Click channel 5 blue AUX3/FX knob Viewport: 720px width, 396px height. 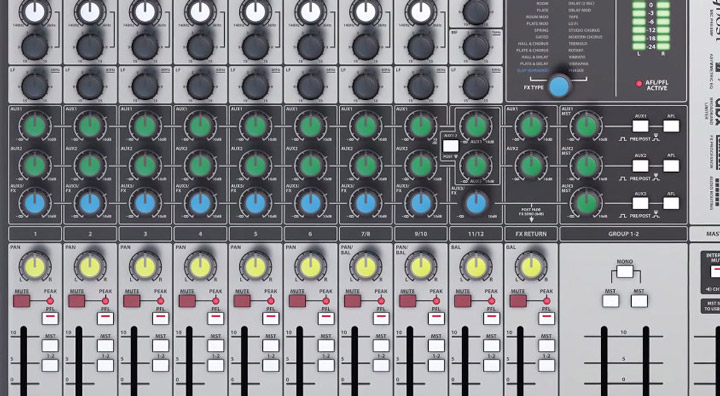coord(255,203)
